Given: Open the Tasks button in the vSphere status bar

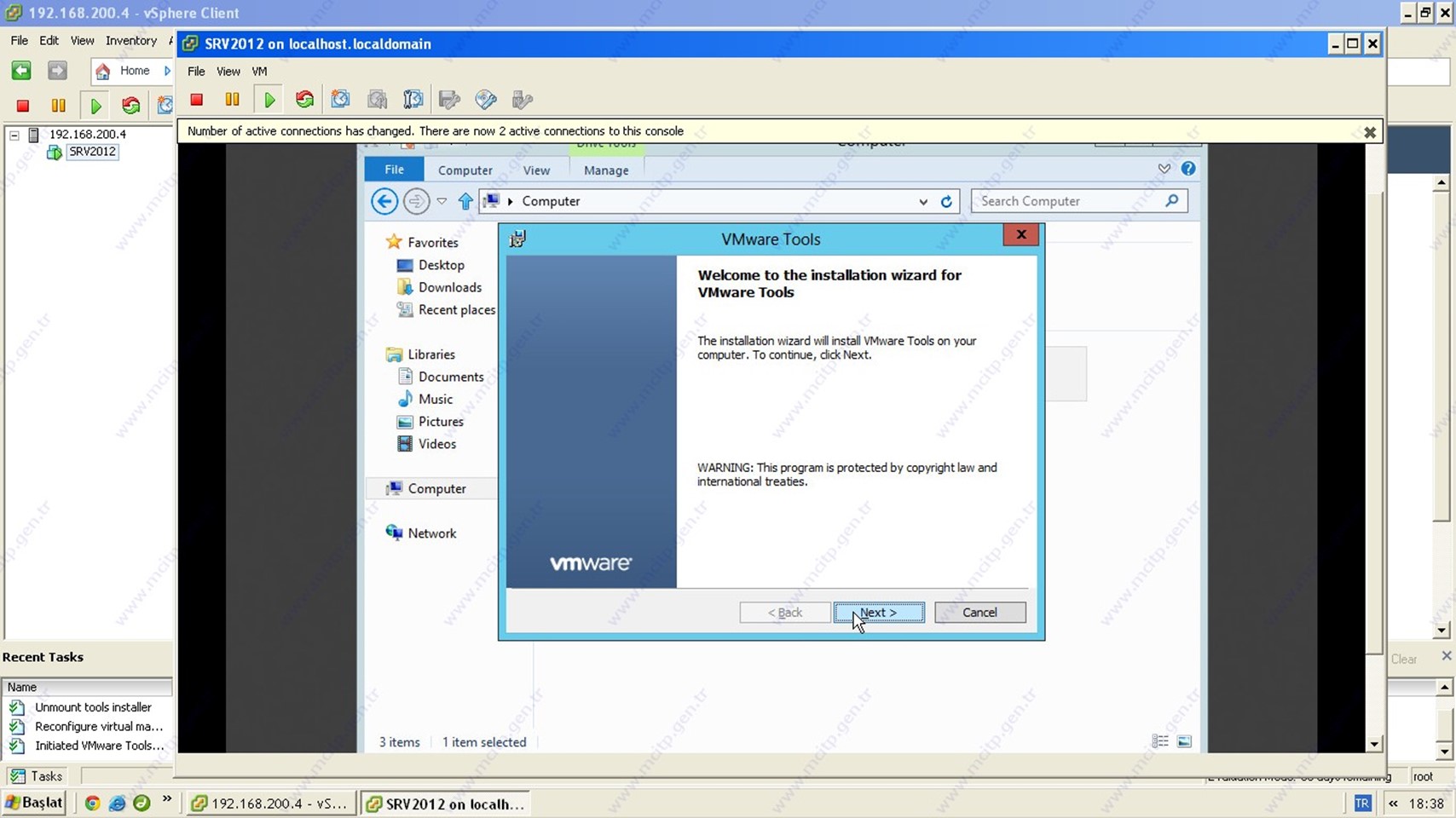Looking at the screenshot, I should 37,775.
